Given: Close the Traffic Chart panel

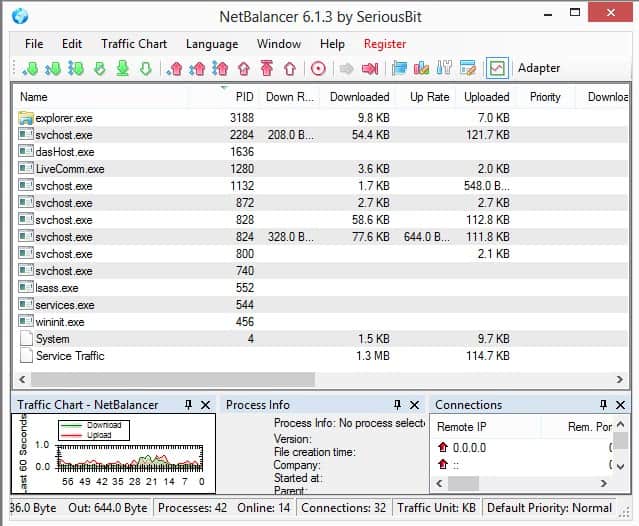Looking at the screenshot, I should (x=205, y=405).
